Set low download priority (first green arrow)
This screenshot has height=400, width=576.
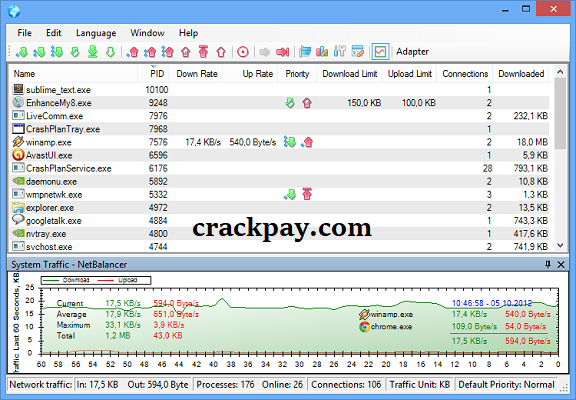point(22,52)
